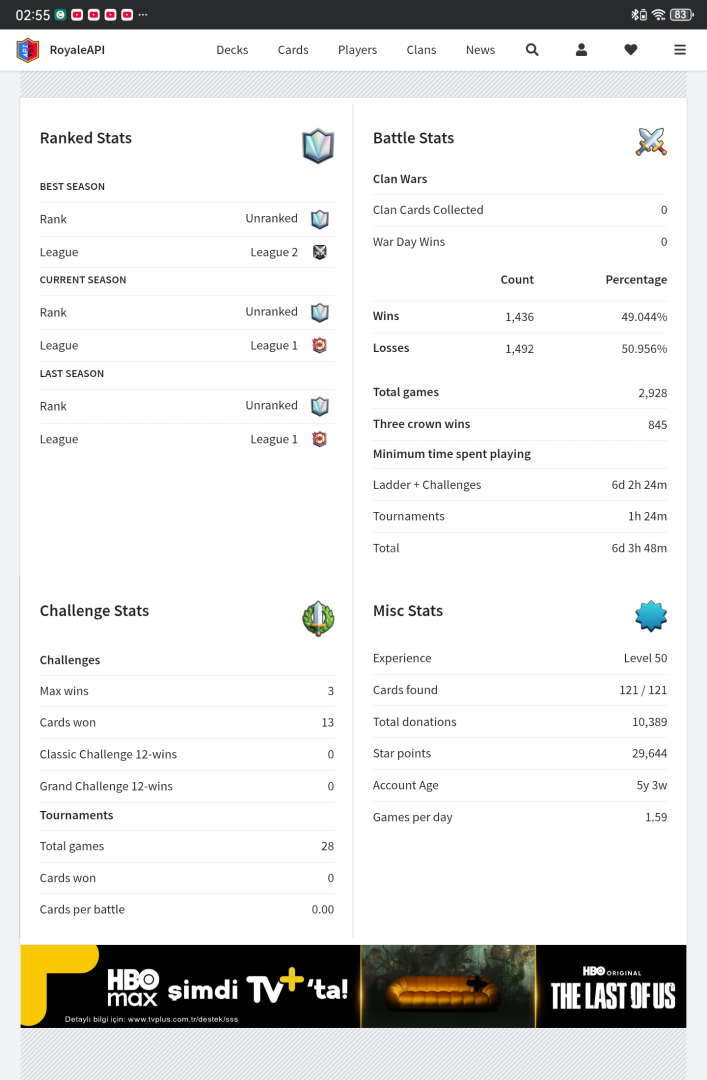Go to the Cards page
Screen dimensions: 707x1080
pyautogui.click(x=293, y=50)
